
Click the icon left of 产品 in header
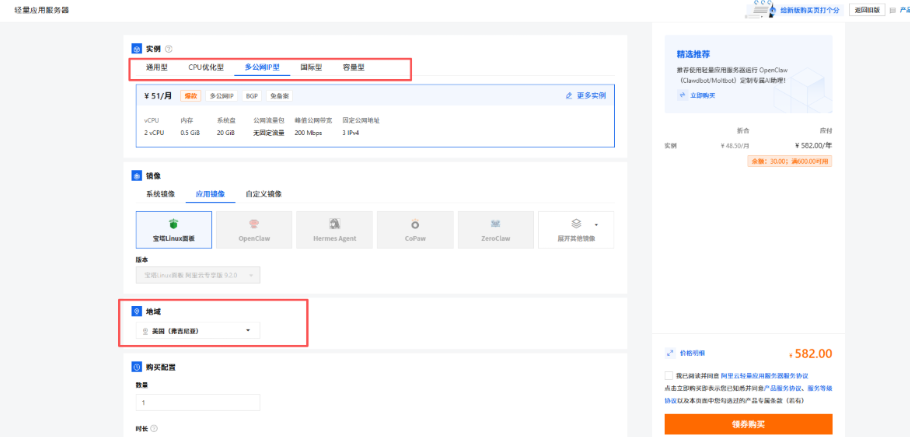coord(893,10)
